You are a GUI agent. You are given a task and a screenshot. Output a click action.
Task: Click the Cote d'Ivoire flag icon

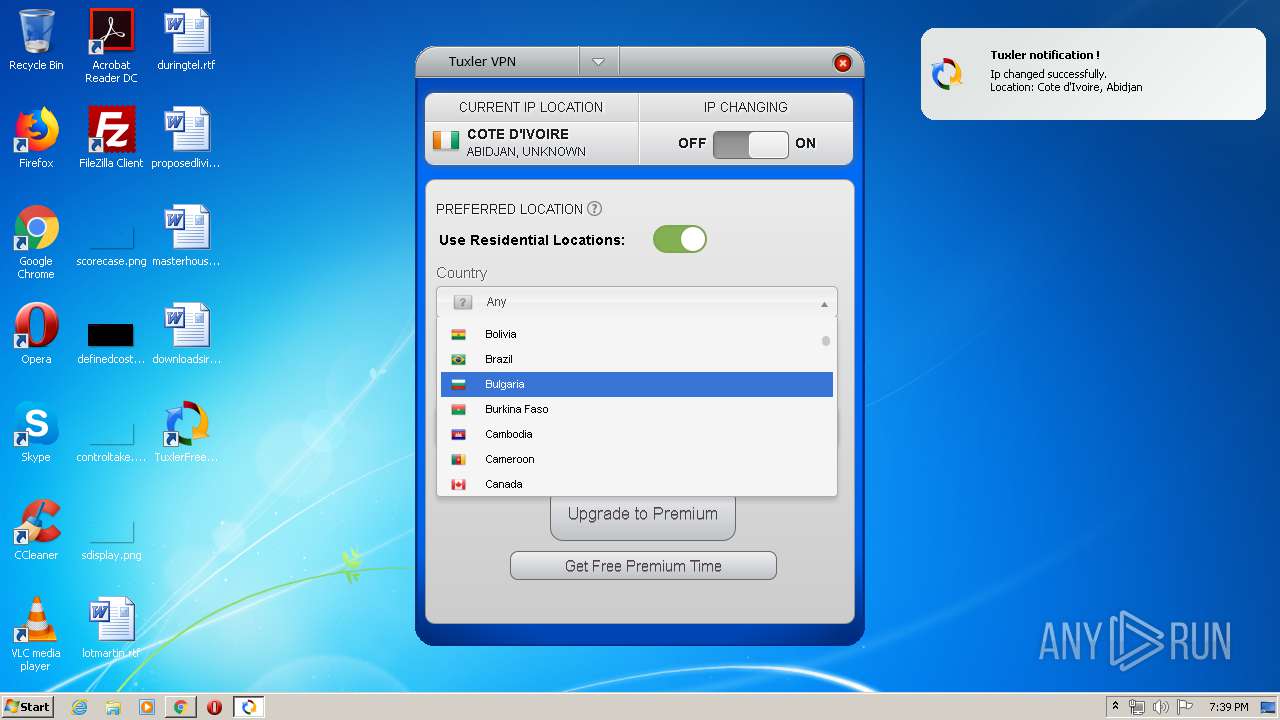tap(446, 141)
